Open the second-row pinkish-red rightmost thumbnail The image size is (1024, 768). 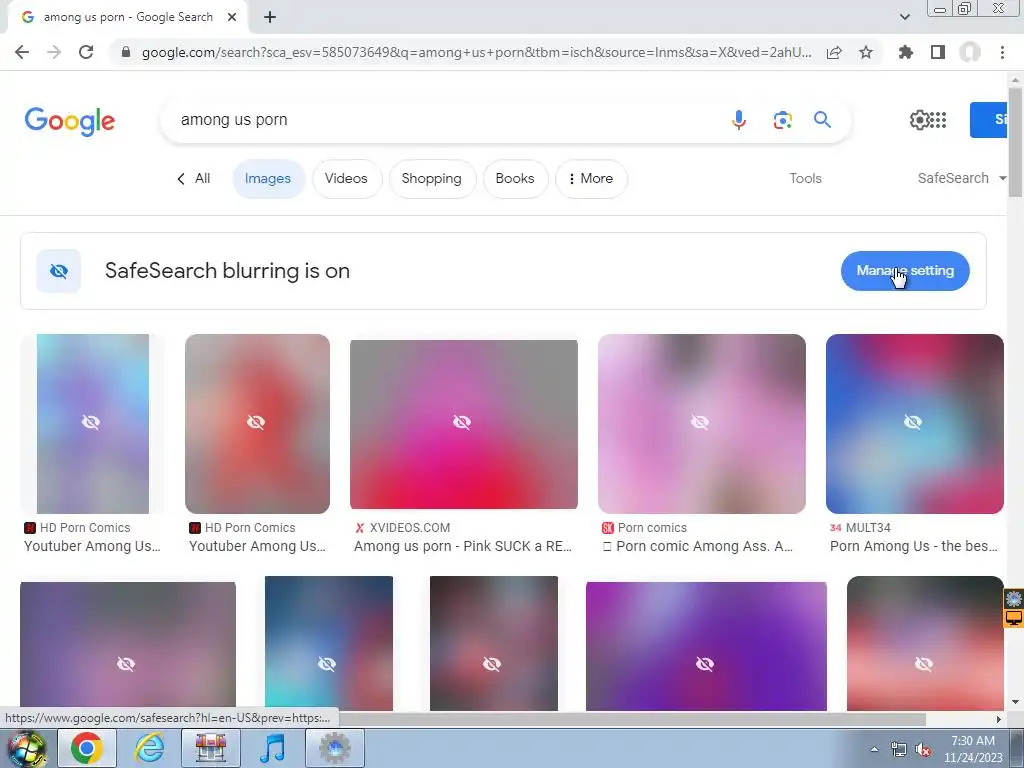[925, 643]
